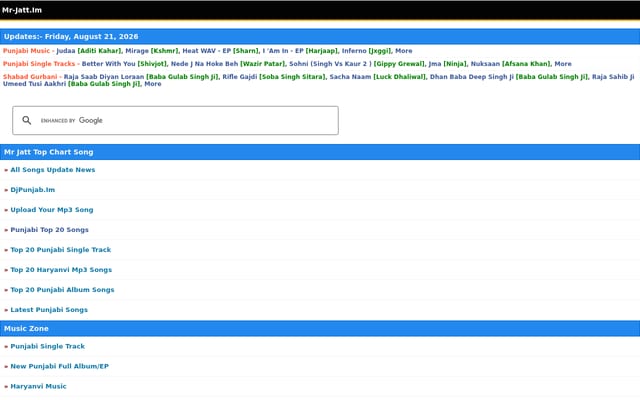Open Top 20 Punjabi Single Track
Image resolution: width=640 pixels, height=400 pixels.
60,250
